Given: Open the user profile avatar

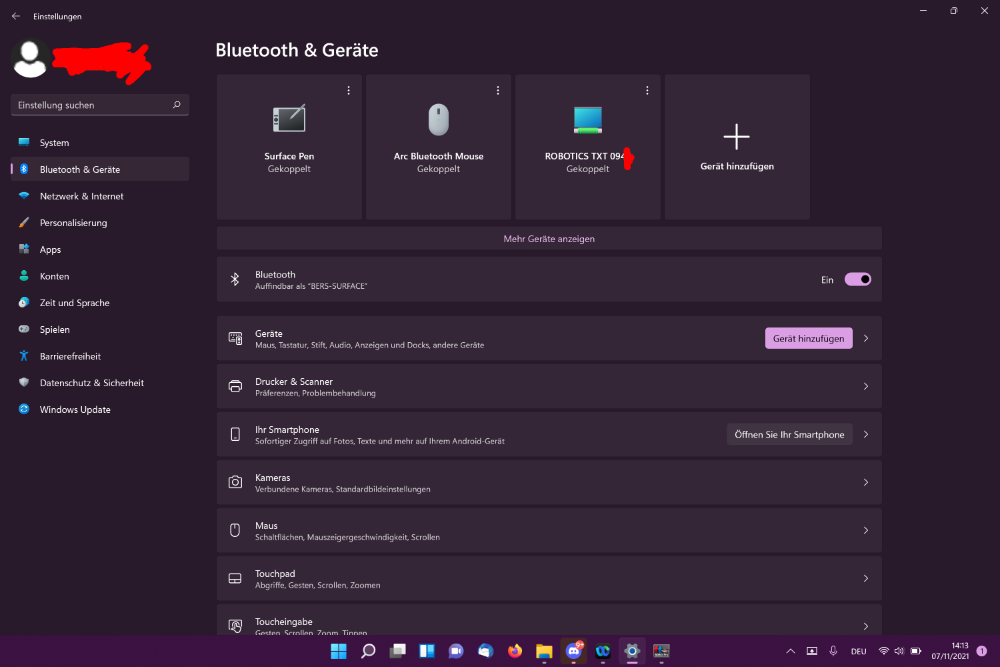Looking at the screenshot, I should 30,58.
